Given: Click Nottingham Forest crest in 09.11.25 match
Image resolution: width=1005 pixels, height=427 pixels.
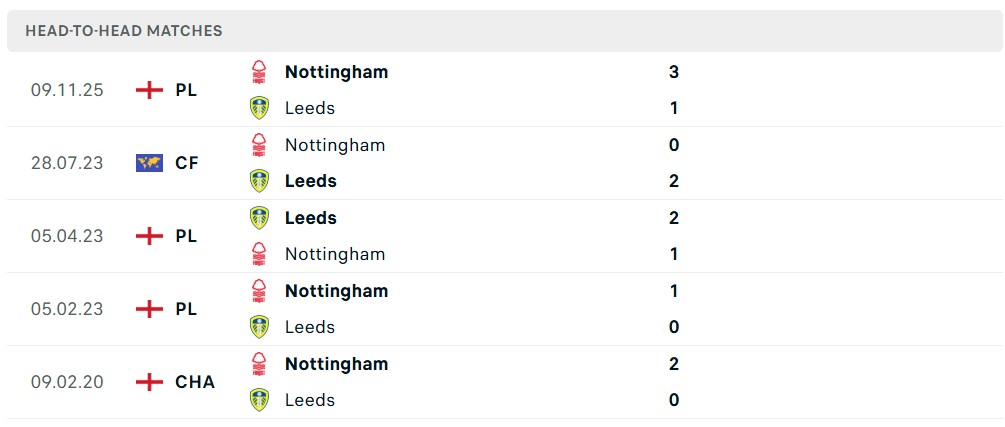Looking at the screenshot, I should 259,72.
